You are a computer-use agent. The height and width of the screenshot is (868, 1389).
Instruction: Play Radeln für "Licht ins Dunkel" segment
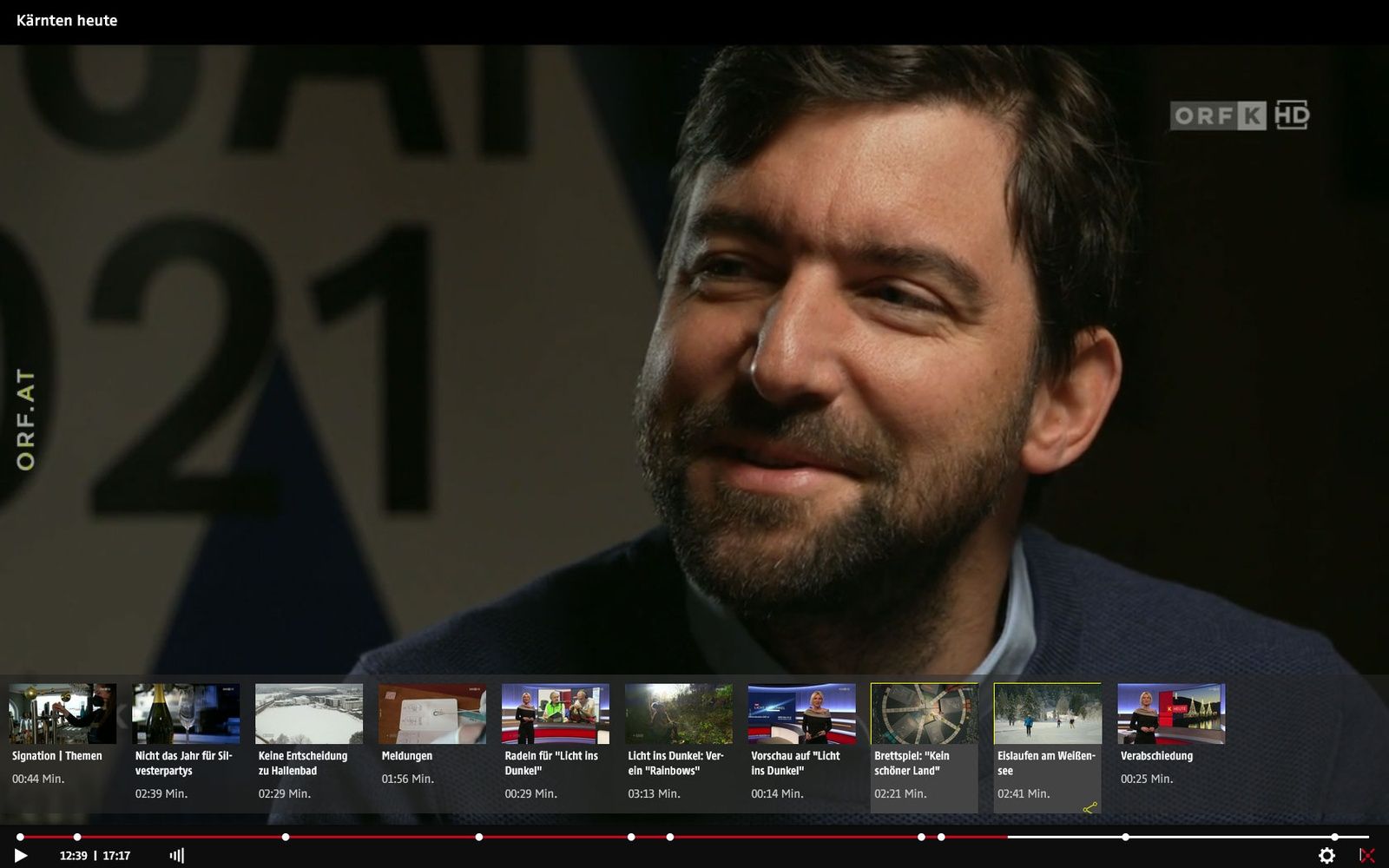(x=556, y=713)
